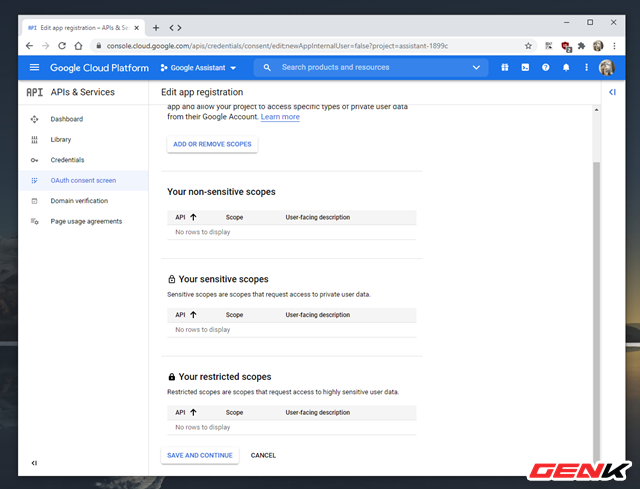Open the main hamburger navigation menu

34,67
